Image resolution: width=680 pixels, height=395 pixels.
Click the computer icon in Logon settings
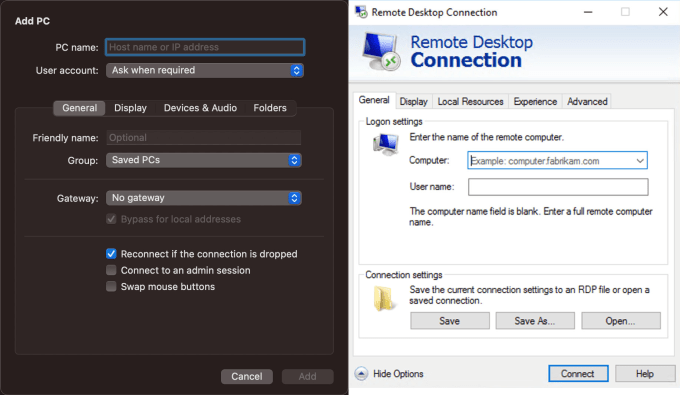(386, 144)
